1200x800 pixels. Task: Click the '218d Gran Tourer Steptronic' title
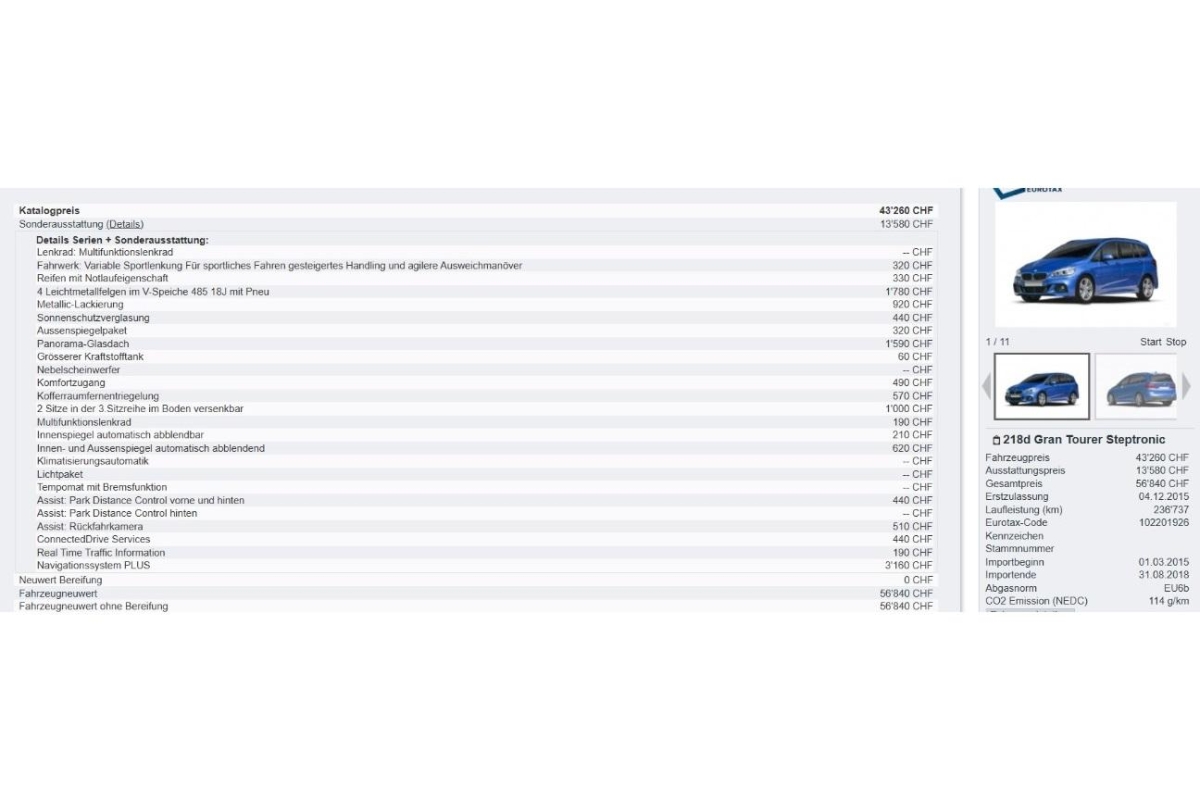(x=1084, y=440)
